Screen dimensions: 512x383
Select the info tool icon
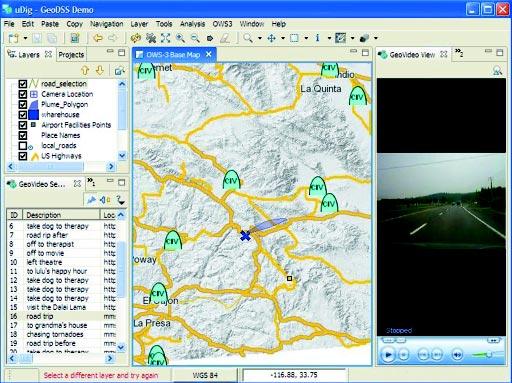[x=317, y=38]
